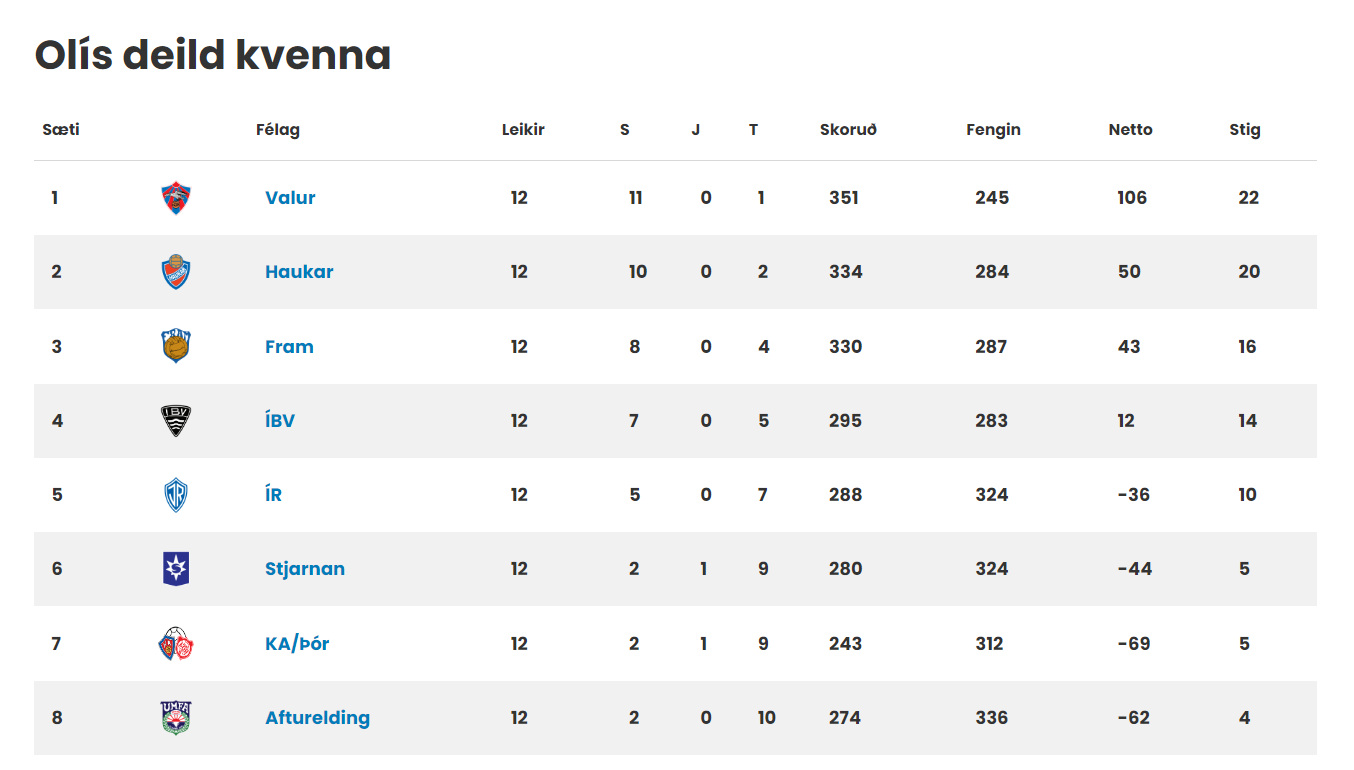Open the Valur team link
Image resolution: width=1354 pixels, height=770 pixels.
pyautogui.click(x=290, y=198)
